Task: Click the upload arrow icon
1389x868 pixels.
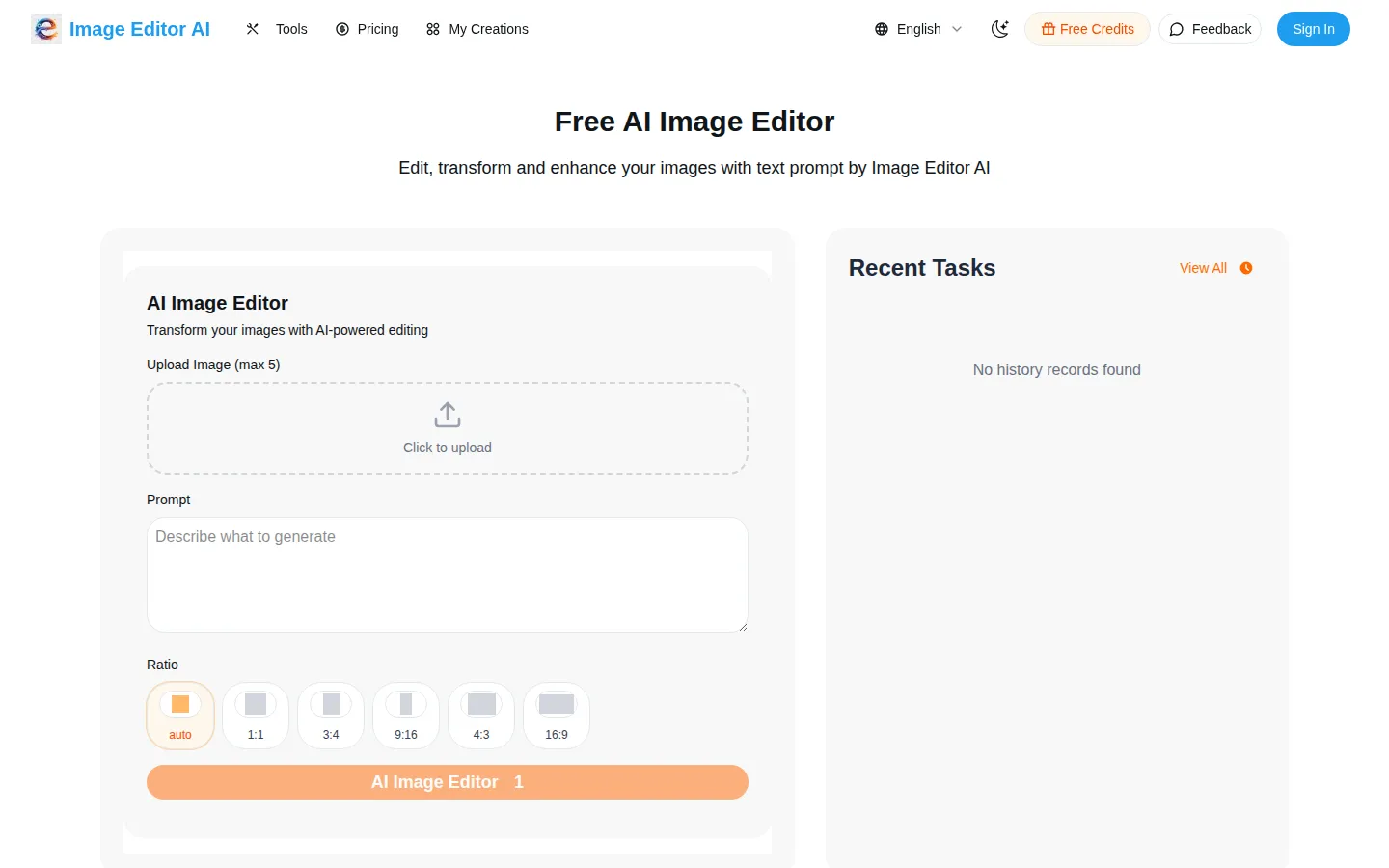Action: (x=448, y=415)
